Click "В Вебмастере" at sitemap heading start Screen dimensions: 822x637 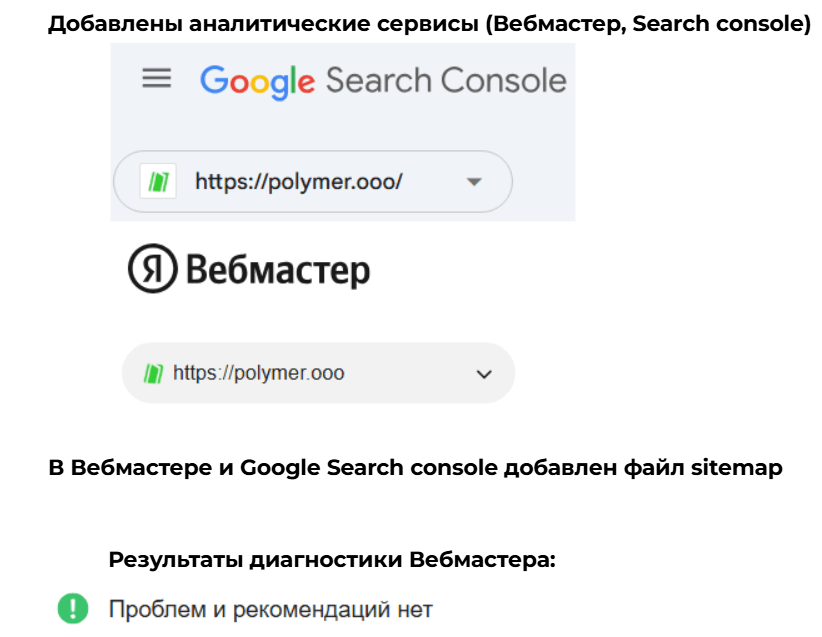point(110,467)
